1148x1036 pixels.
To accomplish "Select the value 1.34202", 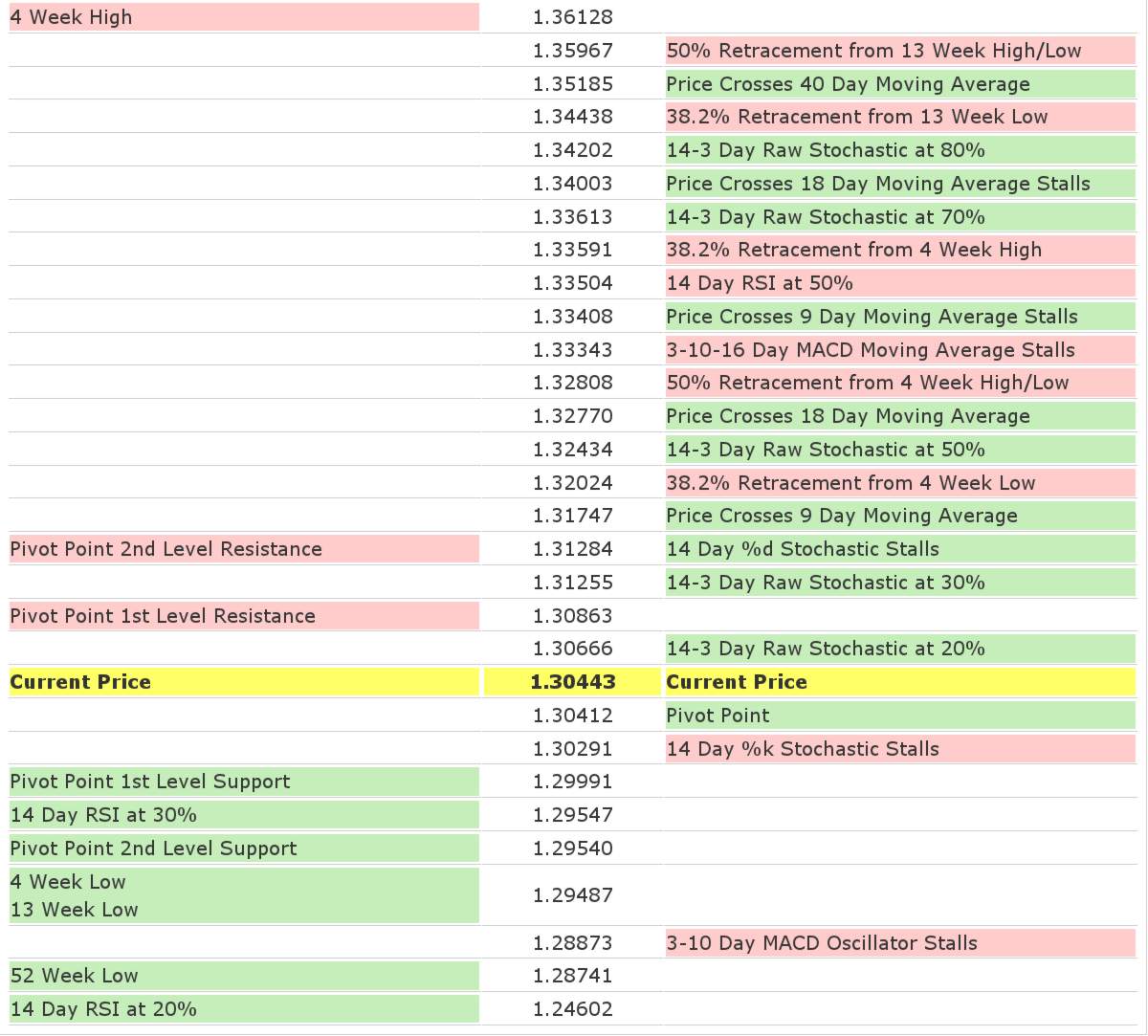I will pyautogui.click(x=573, y=150).
